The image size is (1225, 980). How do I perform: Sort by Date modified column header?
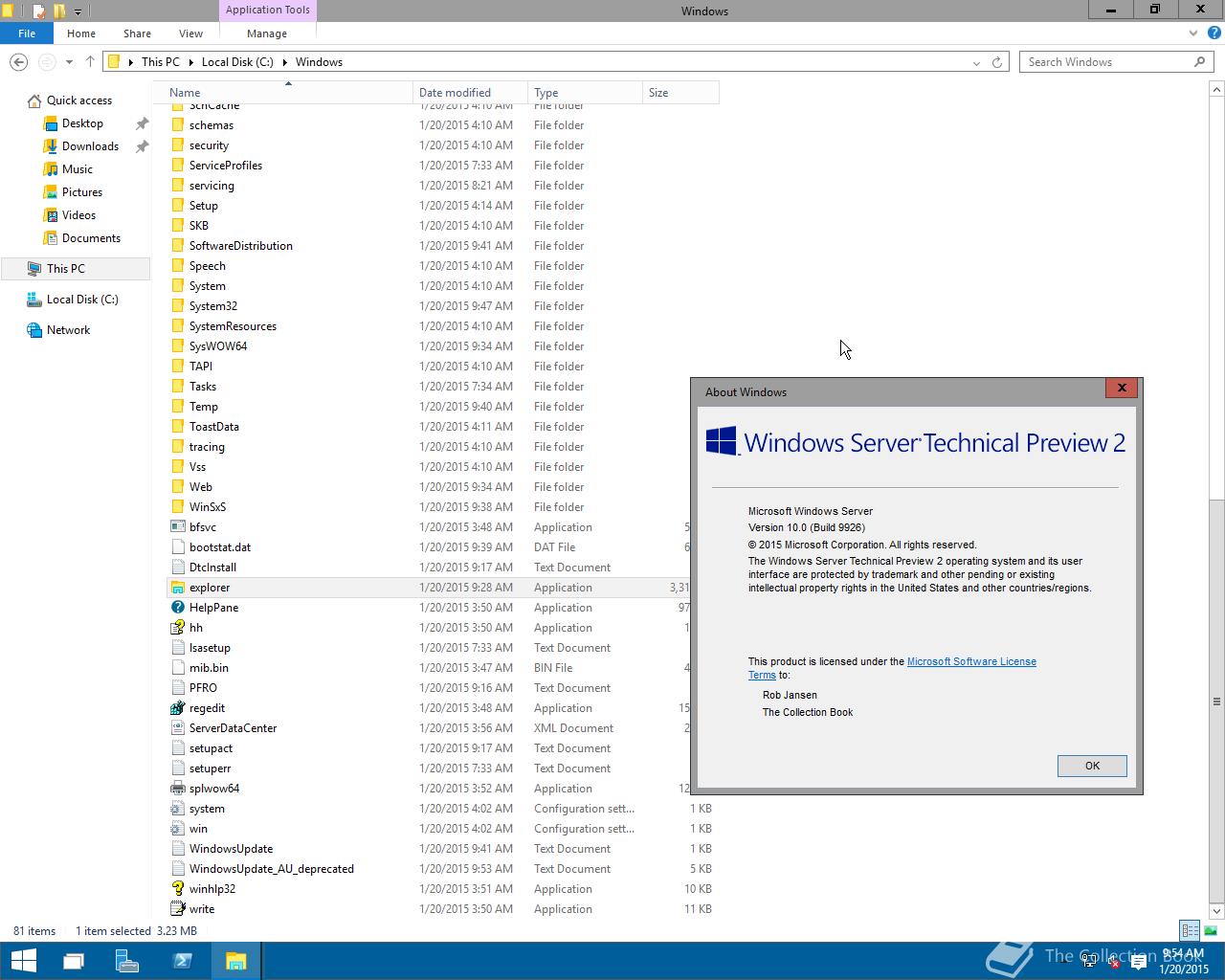pyautogui.click(x=470, y=93)
